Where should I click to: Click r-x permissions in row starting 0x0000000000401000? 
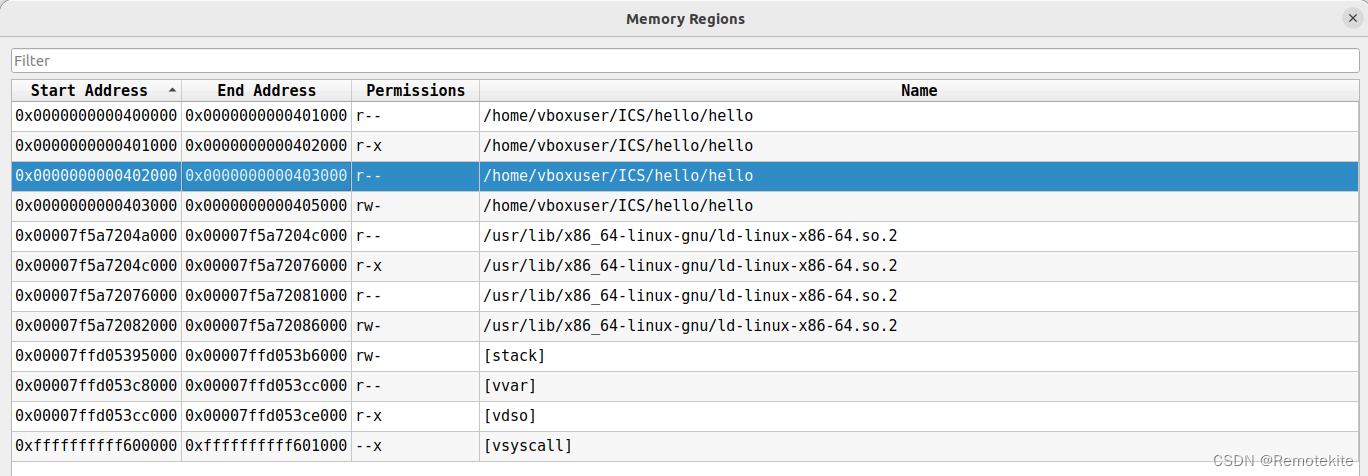pos(369,146)
